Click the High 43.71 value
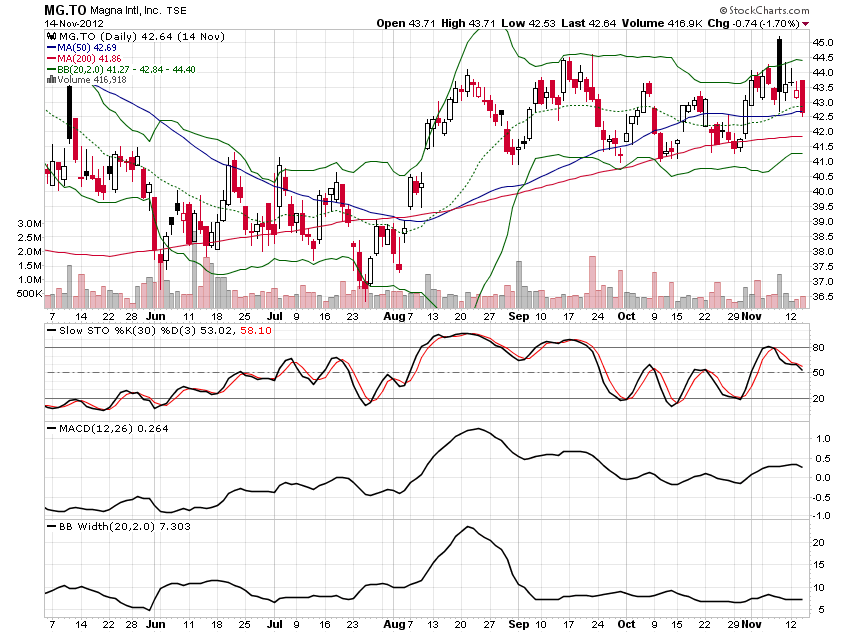Image resolution: width=850 pixels, height=633 pixels. tap(468, 23)
